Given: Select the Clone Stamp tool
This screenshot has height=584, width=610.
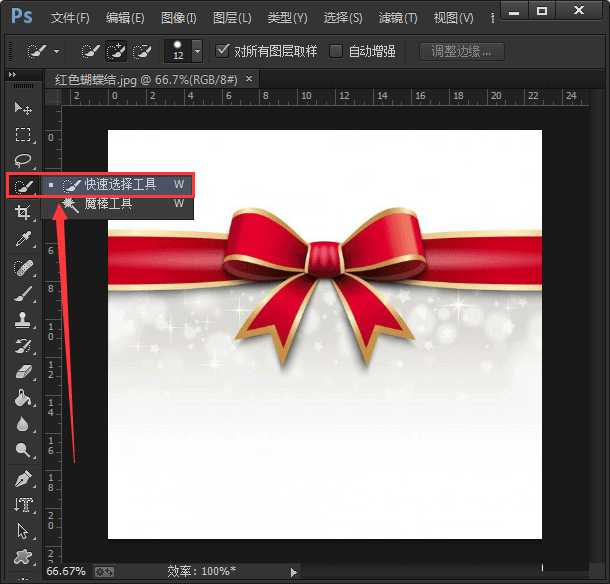Looking at the screenshot, I should (x=23, y=320).
